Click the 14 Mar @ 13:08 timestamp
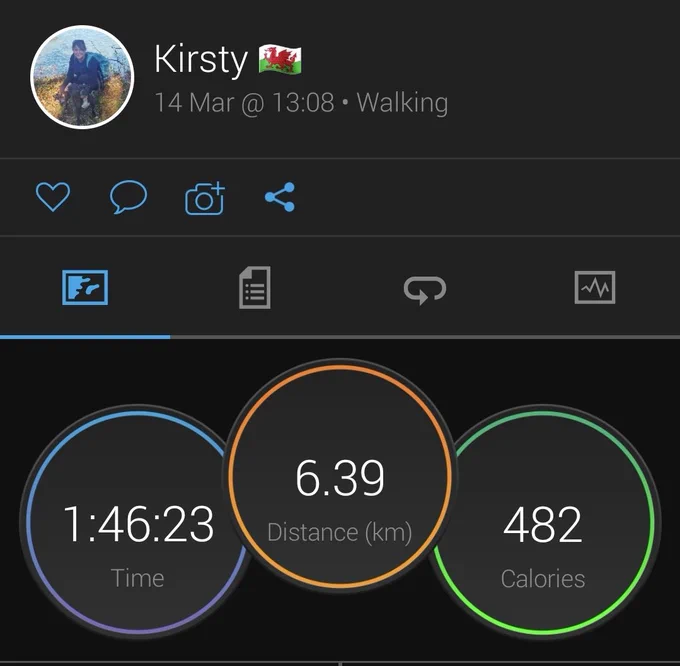Image resolution: width=680 pixels, height=666 pixels. (x=245, y=103)
